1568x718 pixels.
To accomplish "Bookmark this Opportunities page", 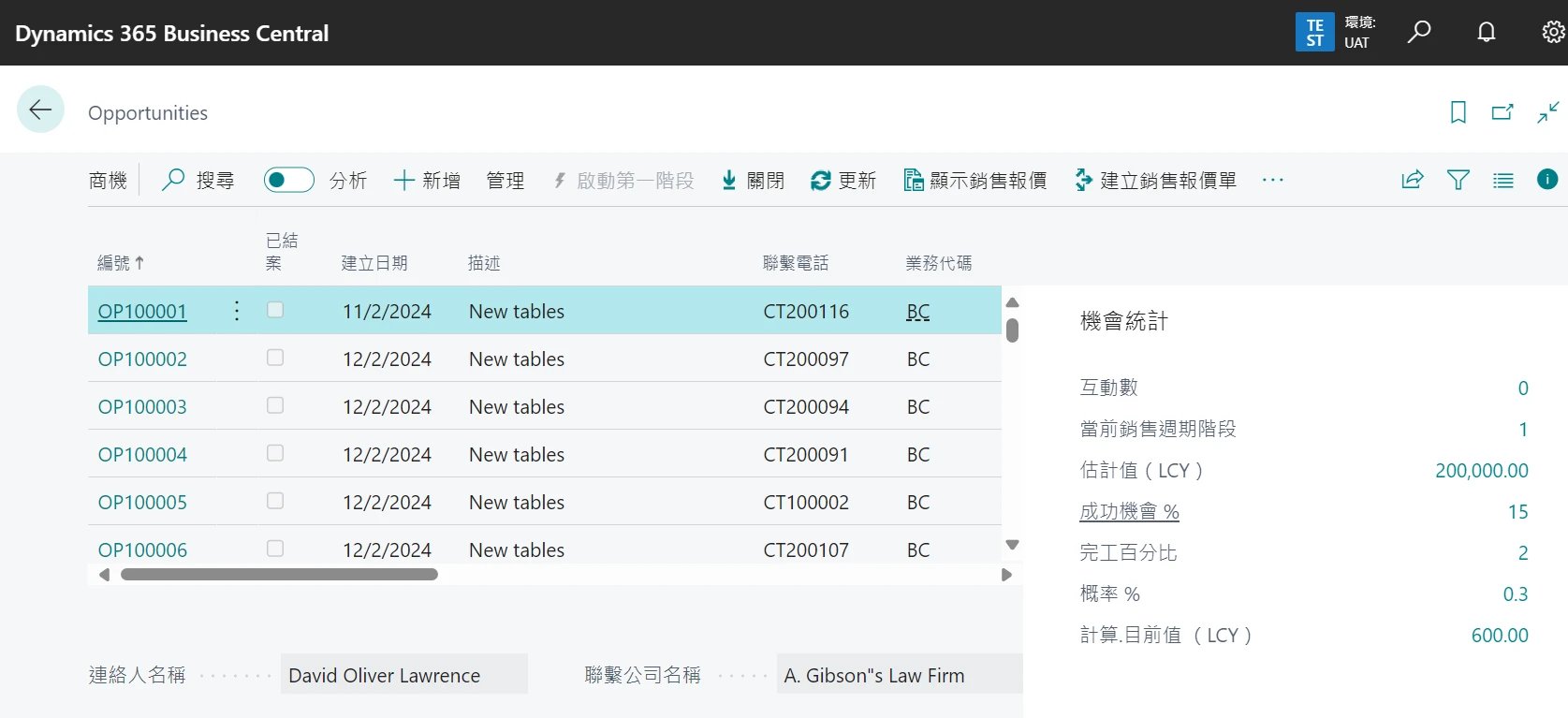I will [x=1458, y=113].
